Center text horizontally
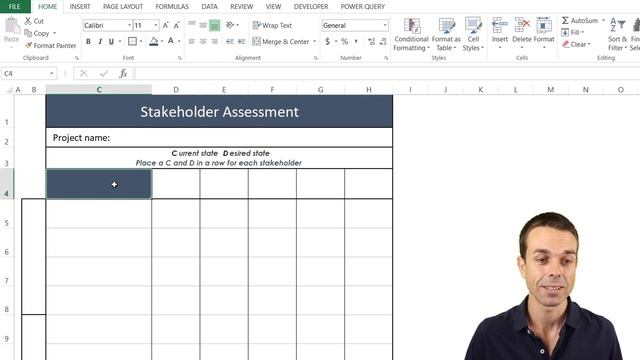640x360 pixels. [203, 41]
